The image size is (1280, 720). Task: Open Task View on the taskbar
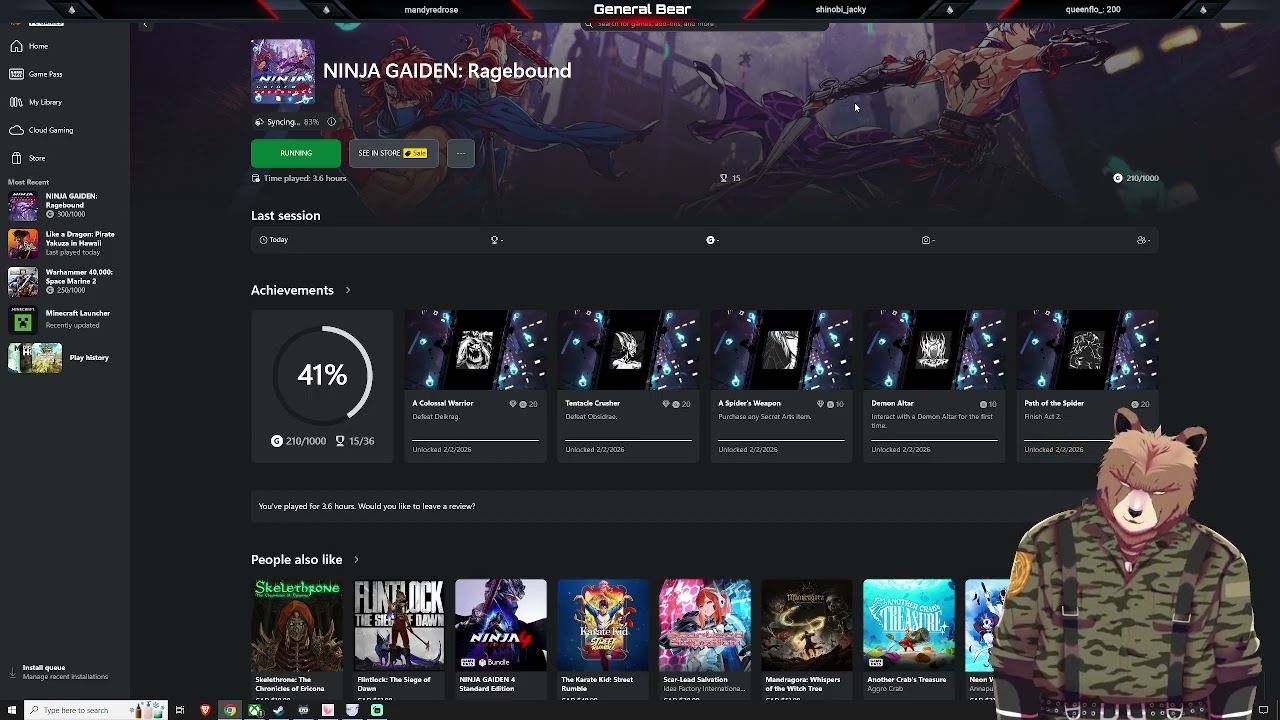point(180,710)
